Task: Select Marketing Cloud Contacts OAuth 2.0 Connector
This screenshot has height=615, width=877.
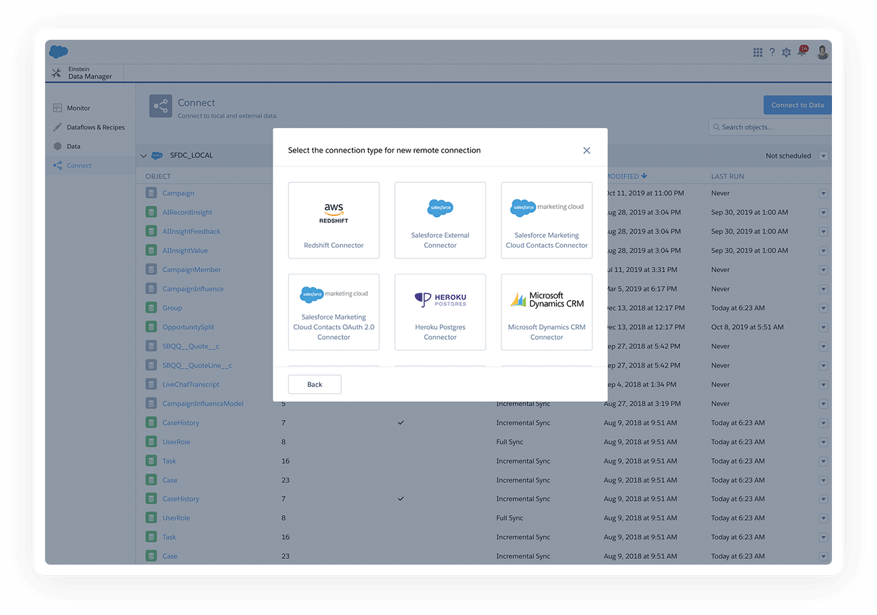Action: coord(334,312)
